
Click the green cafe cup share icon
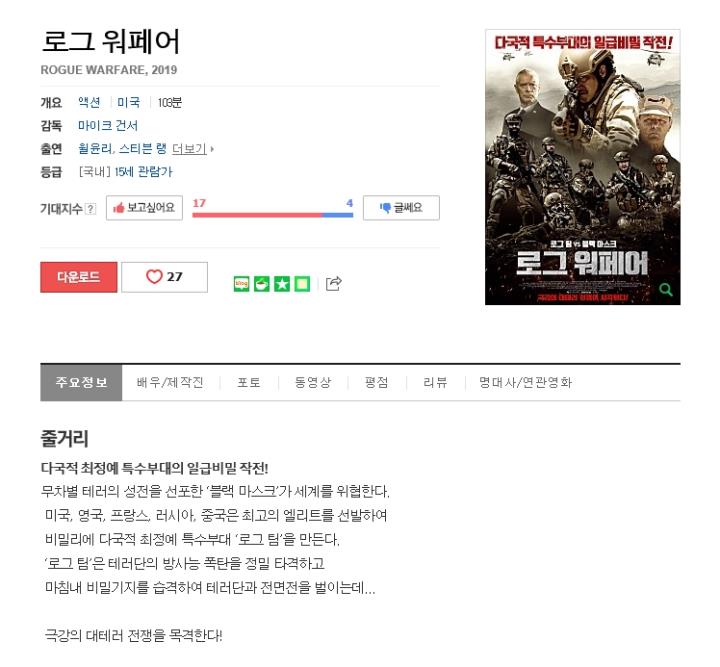pyautogui.click(x=262, y=284)
